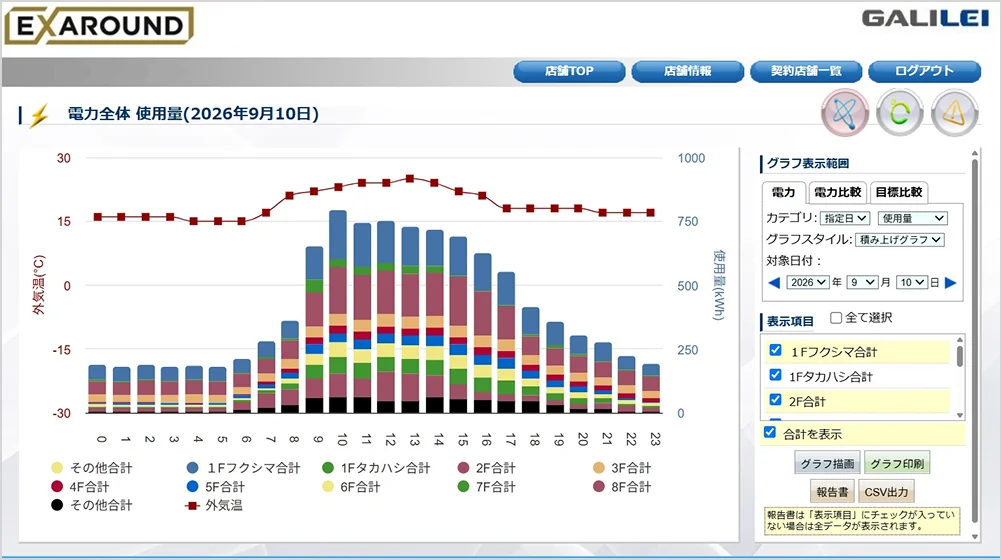Click 表示項目 list scroll up arrow
Viewport: 1002px width, 560px height.
pyautogui.click(x=959, y=339)
